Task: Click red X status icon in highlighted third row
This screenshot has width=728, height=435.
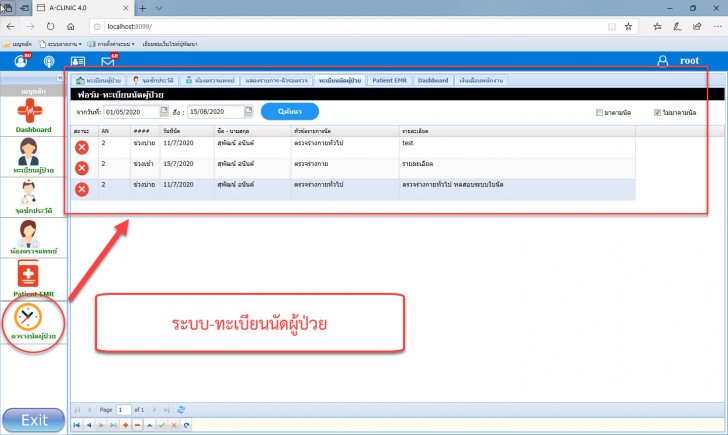Action: (82, 189)
